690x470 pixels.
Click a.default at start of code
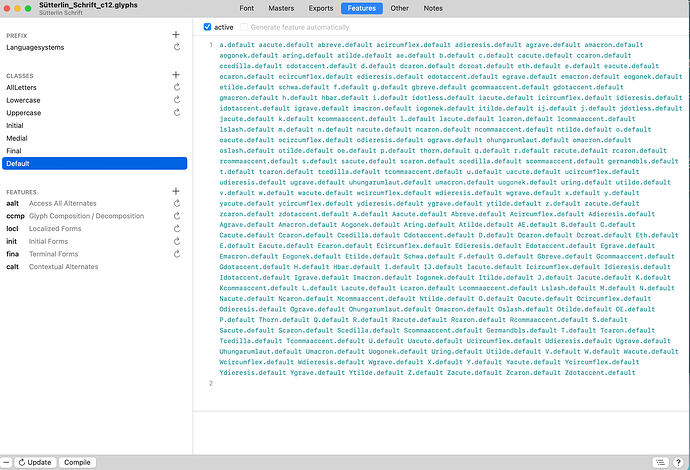tap(237, 45)
